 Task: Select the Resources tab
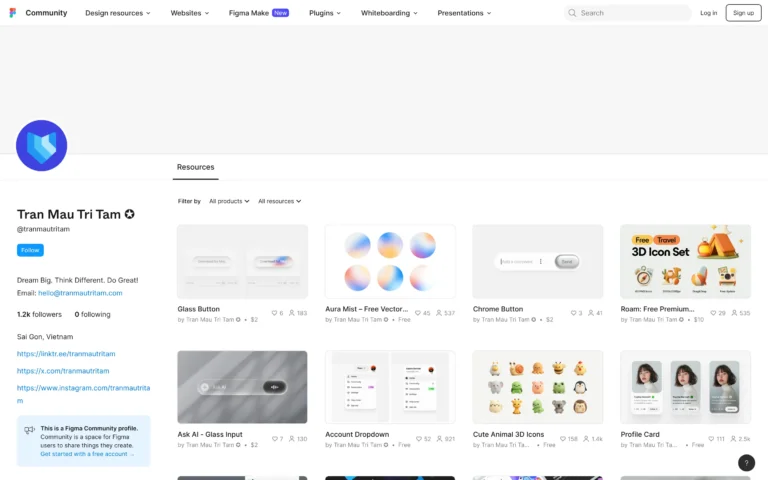pyautogui.click(x=195, y=167)
